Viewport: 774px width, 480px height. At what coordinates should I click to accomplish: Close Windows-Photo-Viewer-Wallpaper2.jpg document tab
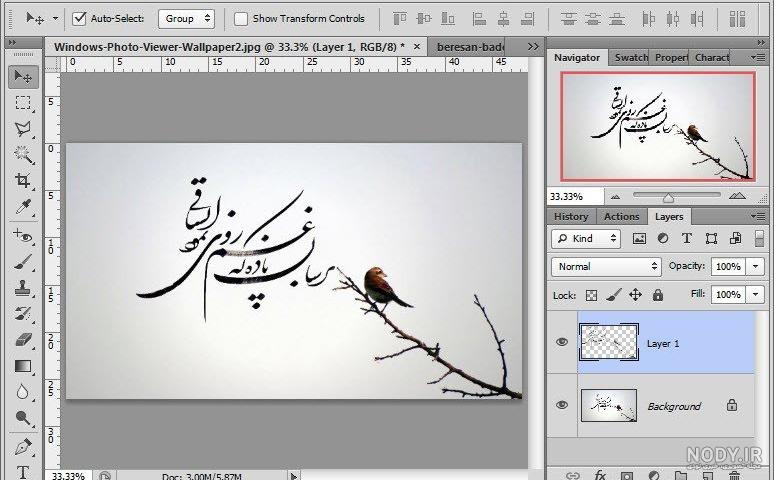coord(417,46)
